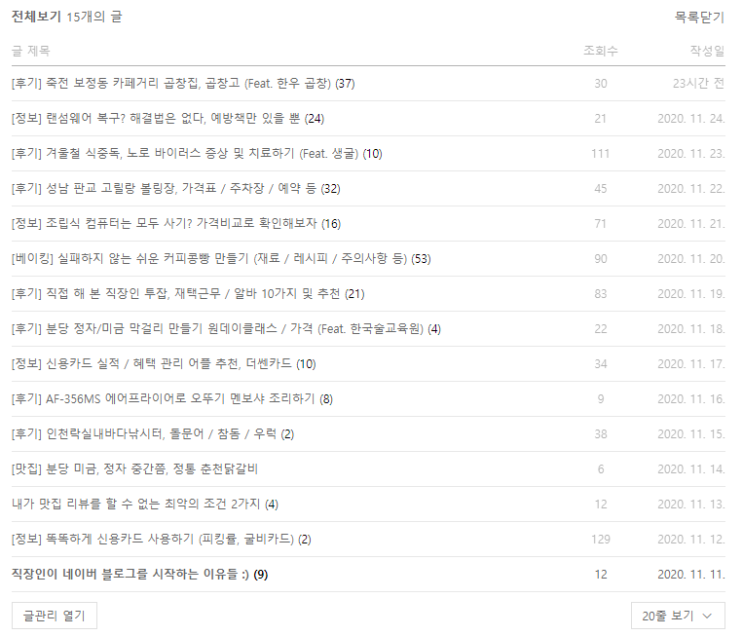Close the post list with 목록닫기
The height and width of the screenshot is (636, 743).
(699, 18)
